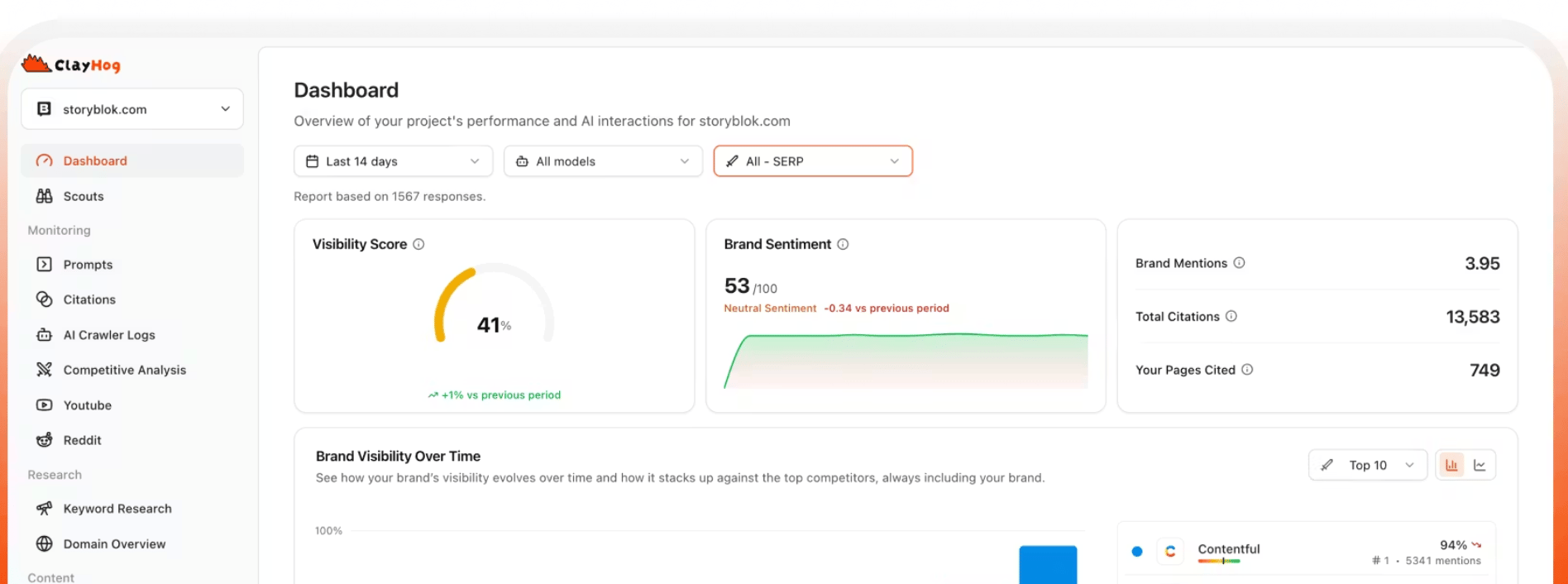Go to Competitive Analysis in sidebar

tap(124, 370)
